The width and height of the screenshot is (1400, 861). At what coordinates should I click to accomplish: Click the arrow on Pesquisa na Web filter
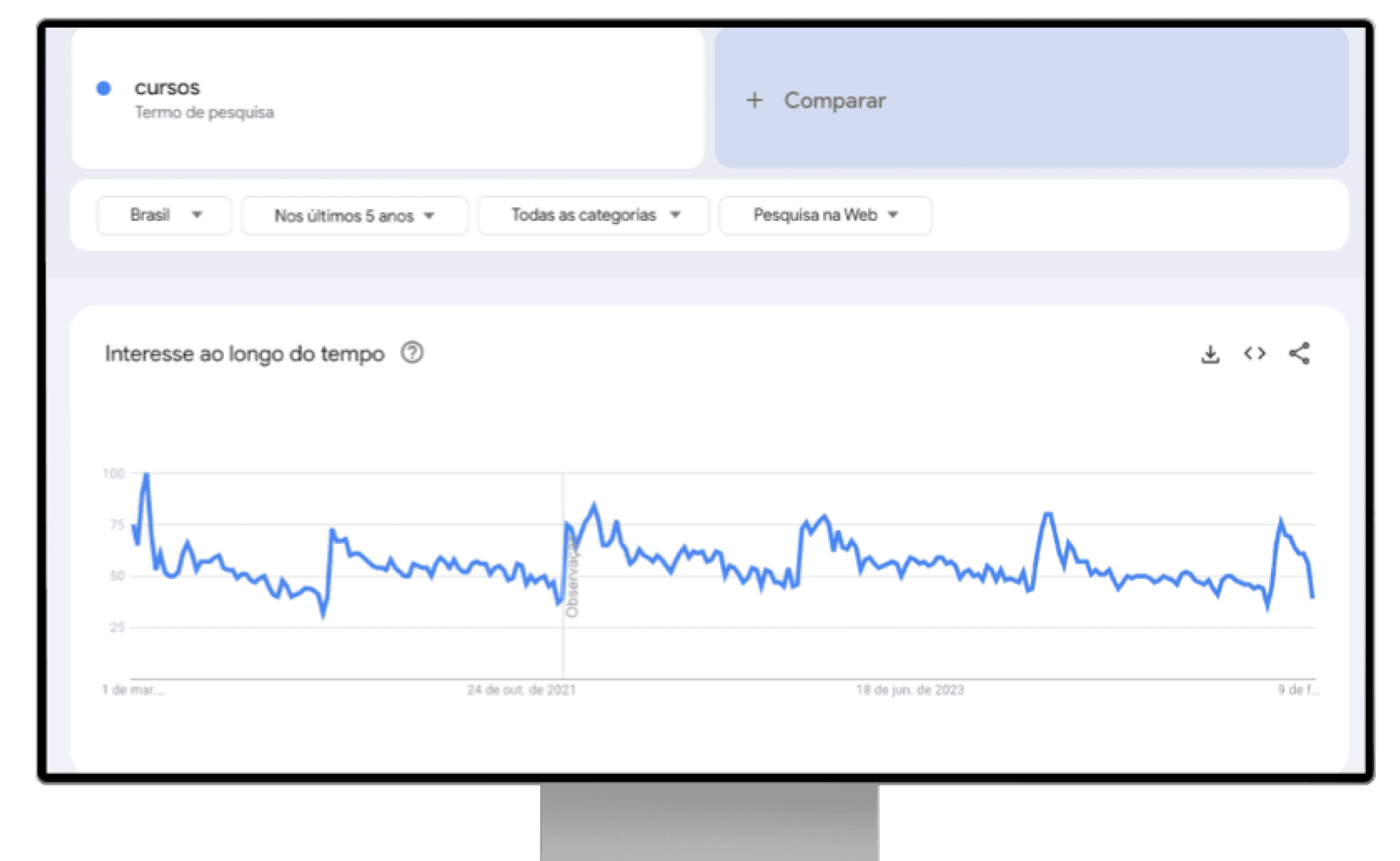click(893, 215)
